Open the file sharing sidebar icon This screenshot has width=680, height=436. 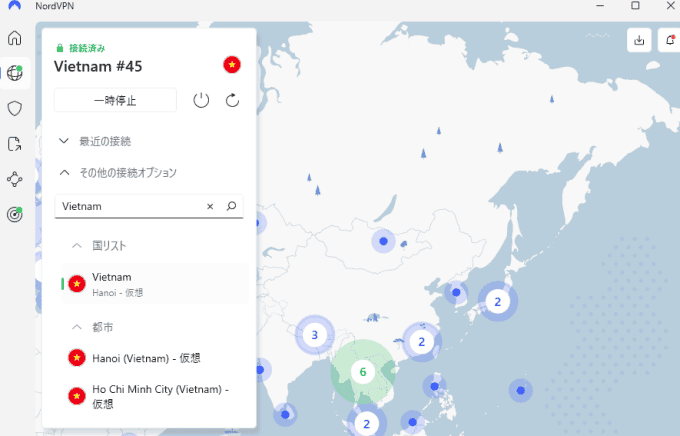coord(15,144)
